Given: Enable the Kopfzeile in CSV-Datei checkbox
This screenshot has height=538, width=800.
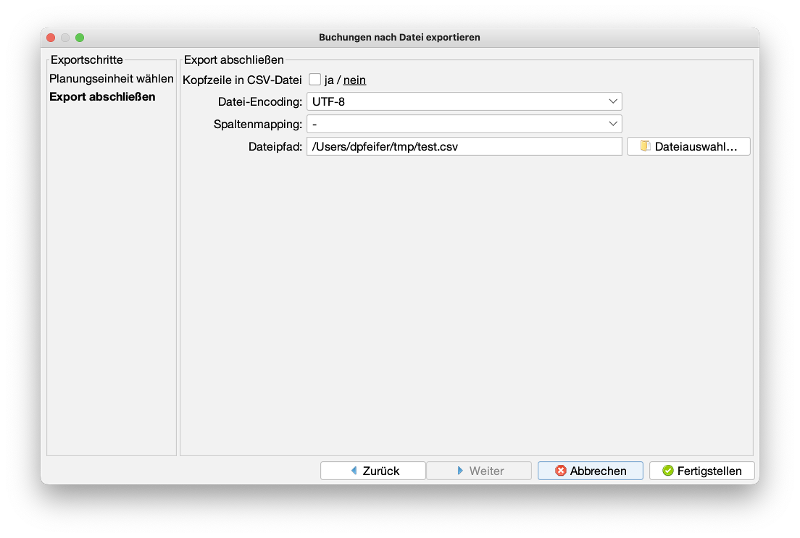Looking at the screenshot, I should [x=315, y=80].
